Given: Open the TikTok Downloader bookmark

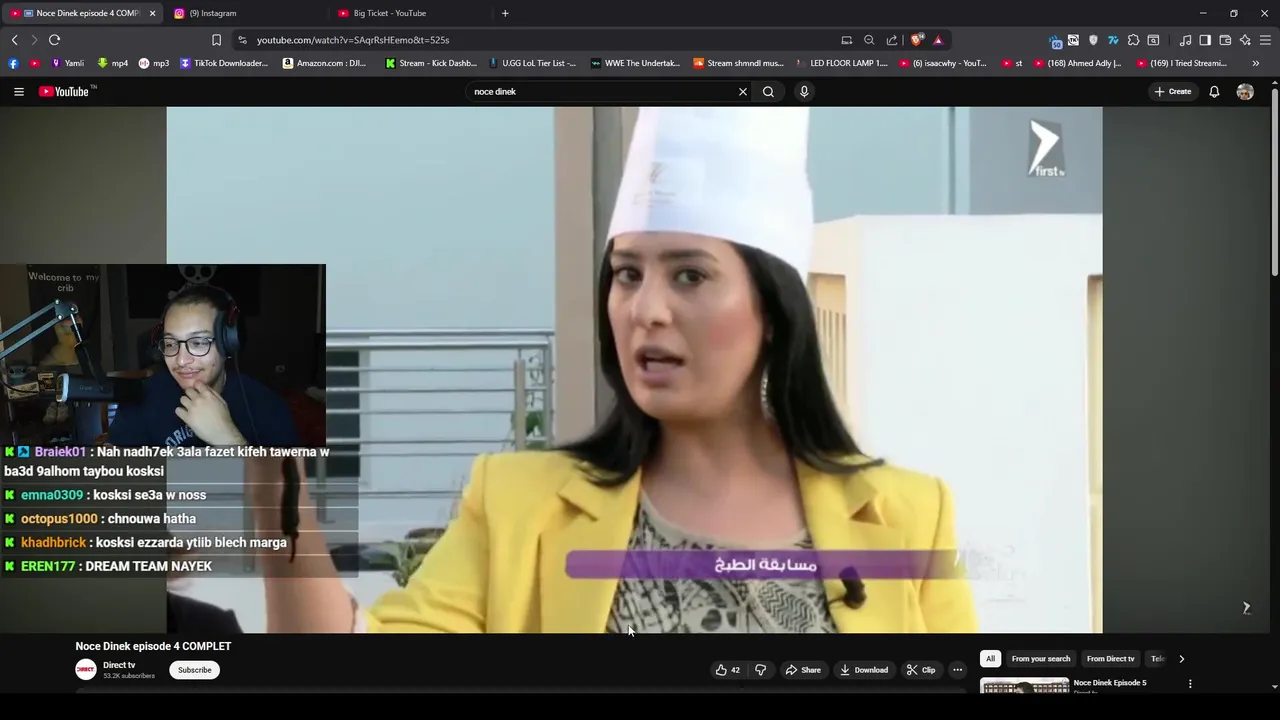Looking at the screenshot, I should [224, 63].
